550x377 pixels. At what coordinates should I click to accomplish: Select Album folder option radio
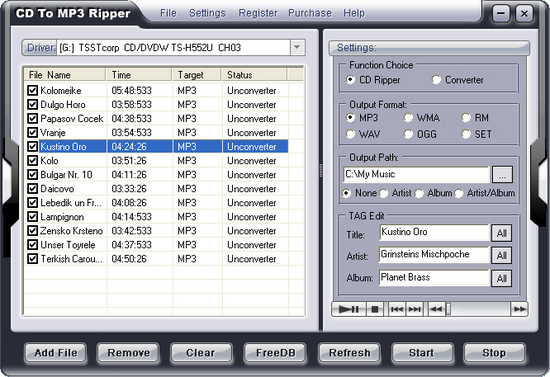pyautogui.click(x=419, y=193)
